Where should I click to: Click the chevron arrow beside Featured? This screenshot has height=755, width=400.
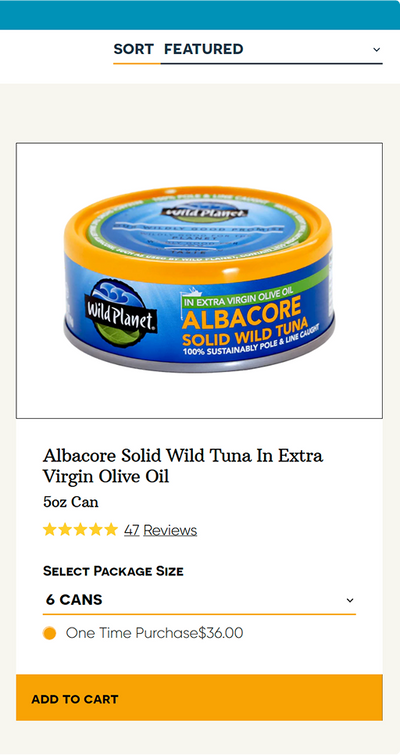point(376,50)
